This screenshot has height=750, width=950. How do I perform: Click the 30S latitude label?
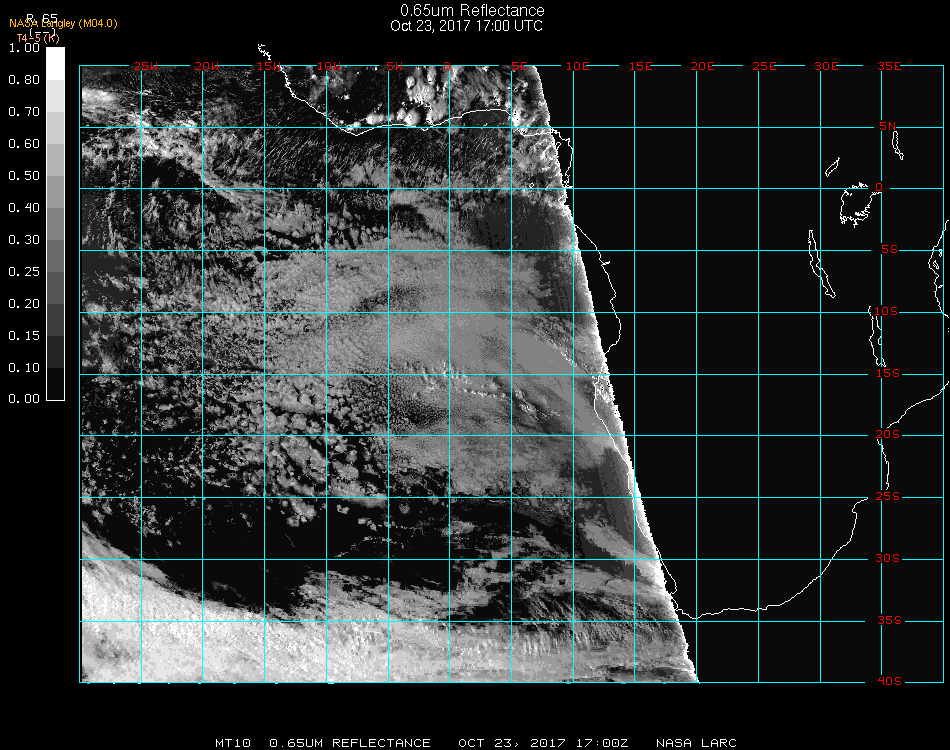888,559
